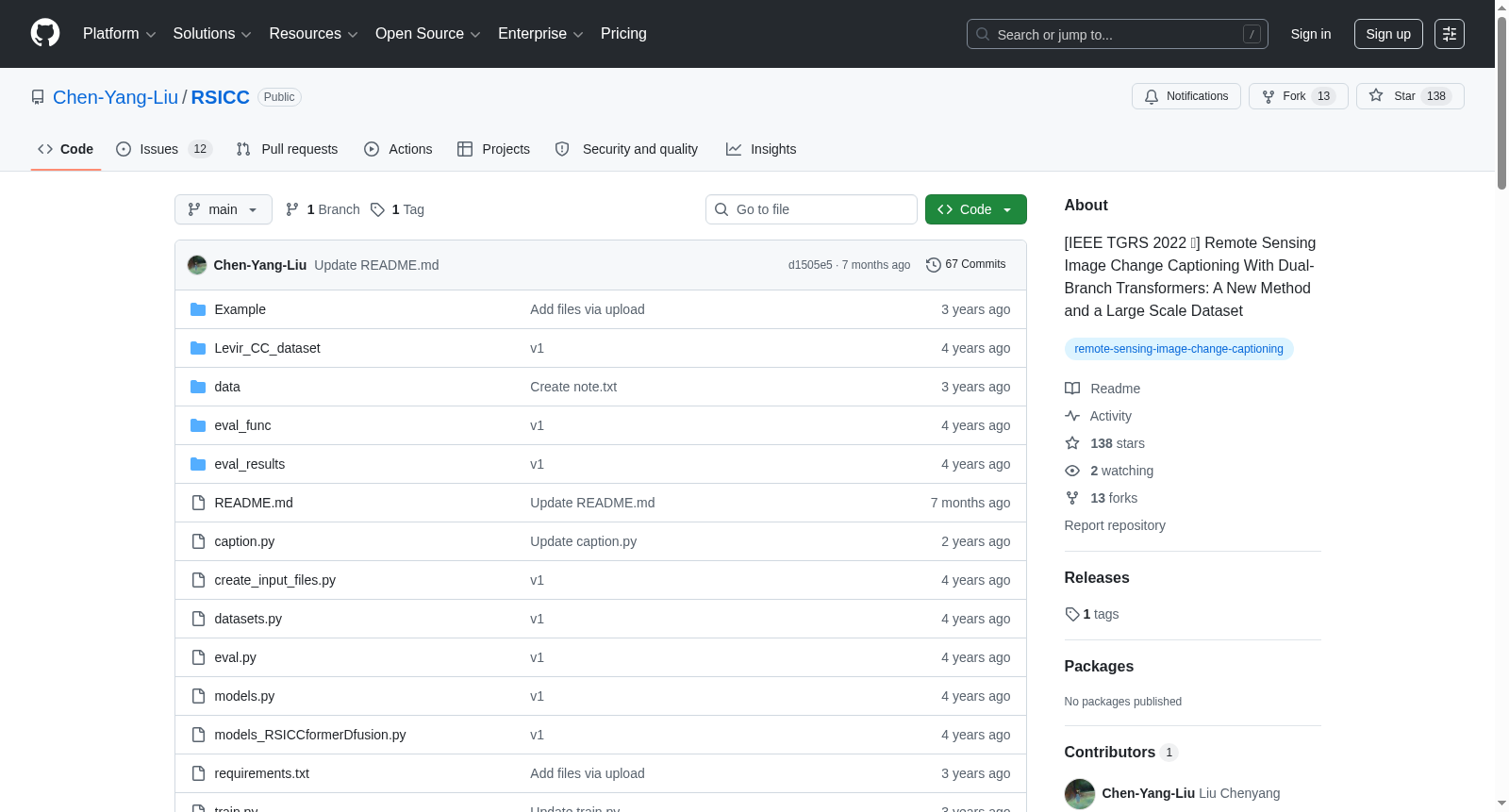Click the caption.py file icon
This screenshot has height=812, width=1509.
pyautogui.click(x=198, y=541)
